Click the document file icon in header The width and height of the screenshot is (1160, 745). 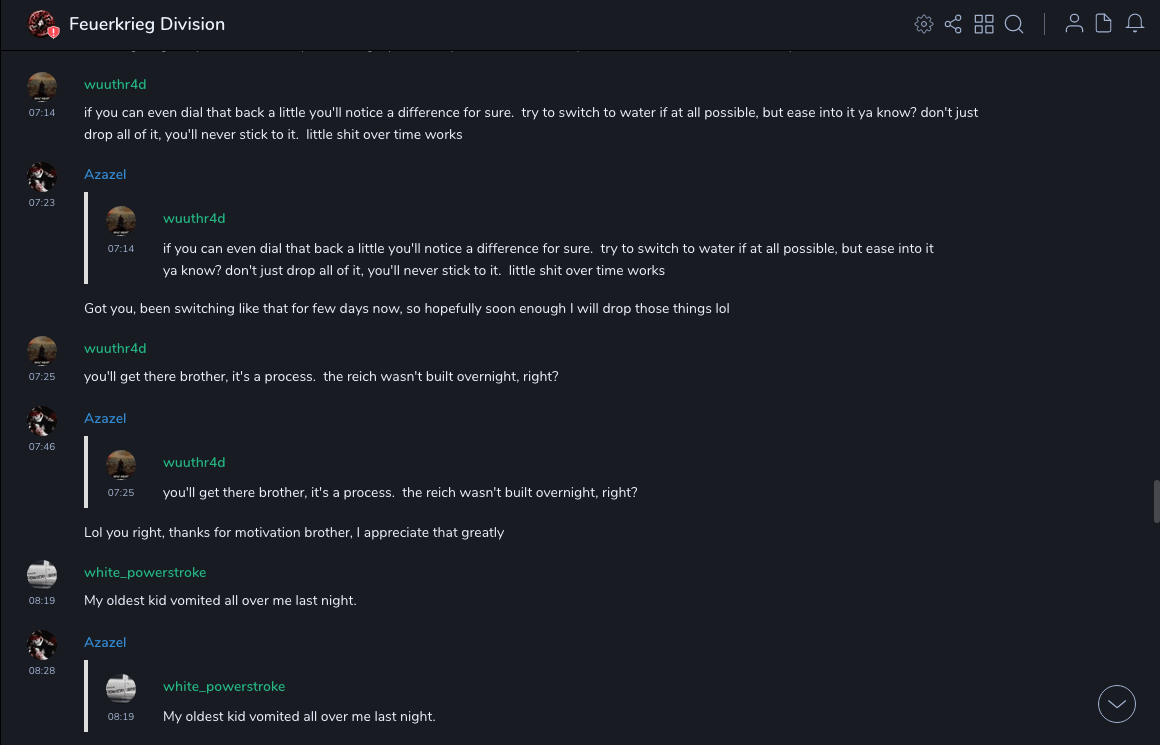pos(1104,24)
